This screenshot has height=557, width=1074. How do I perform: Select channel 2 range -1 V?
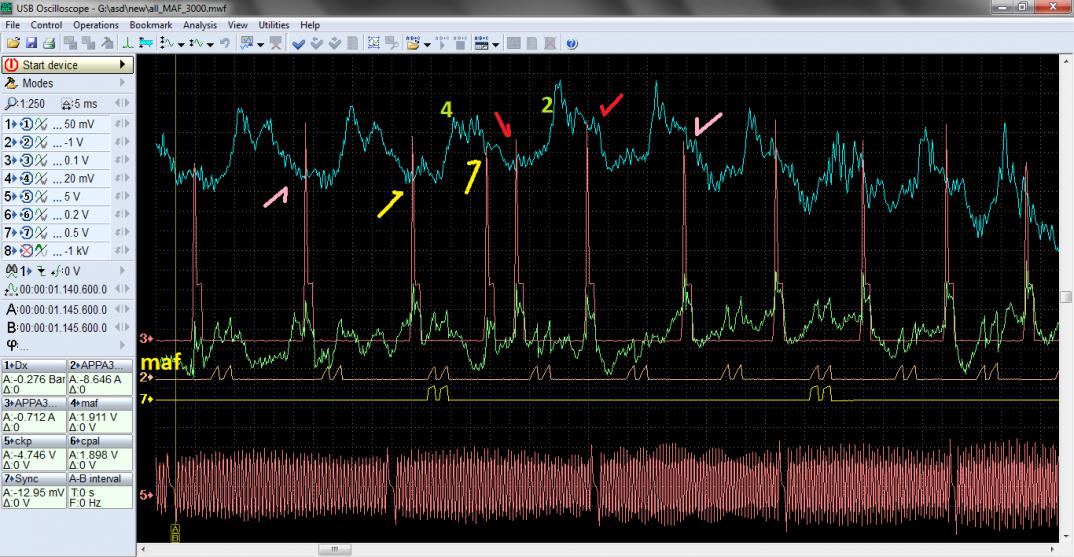(74, 143)
